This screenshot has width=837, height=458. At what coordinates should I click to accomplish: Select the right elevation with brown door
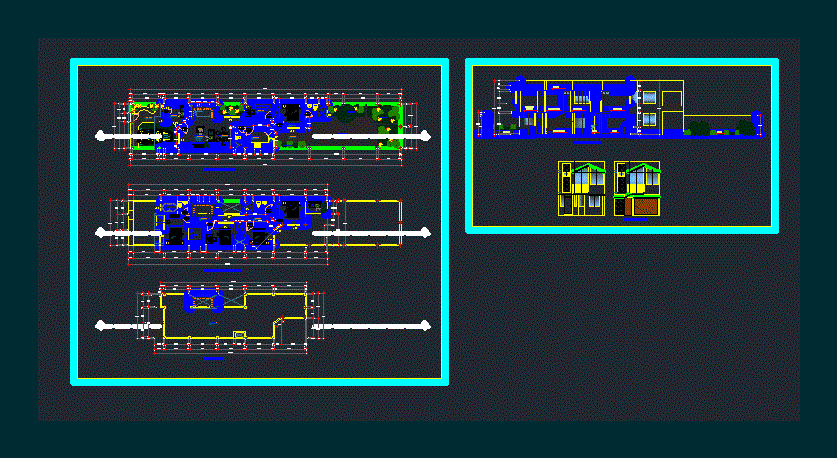click(x=637, y=189)
